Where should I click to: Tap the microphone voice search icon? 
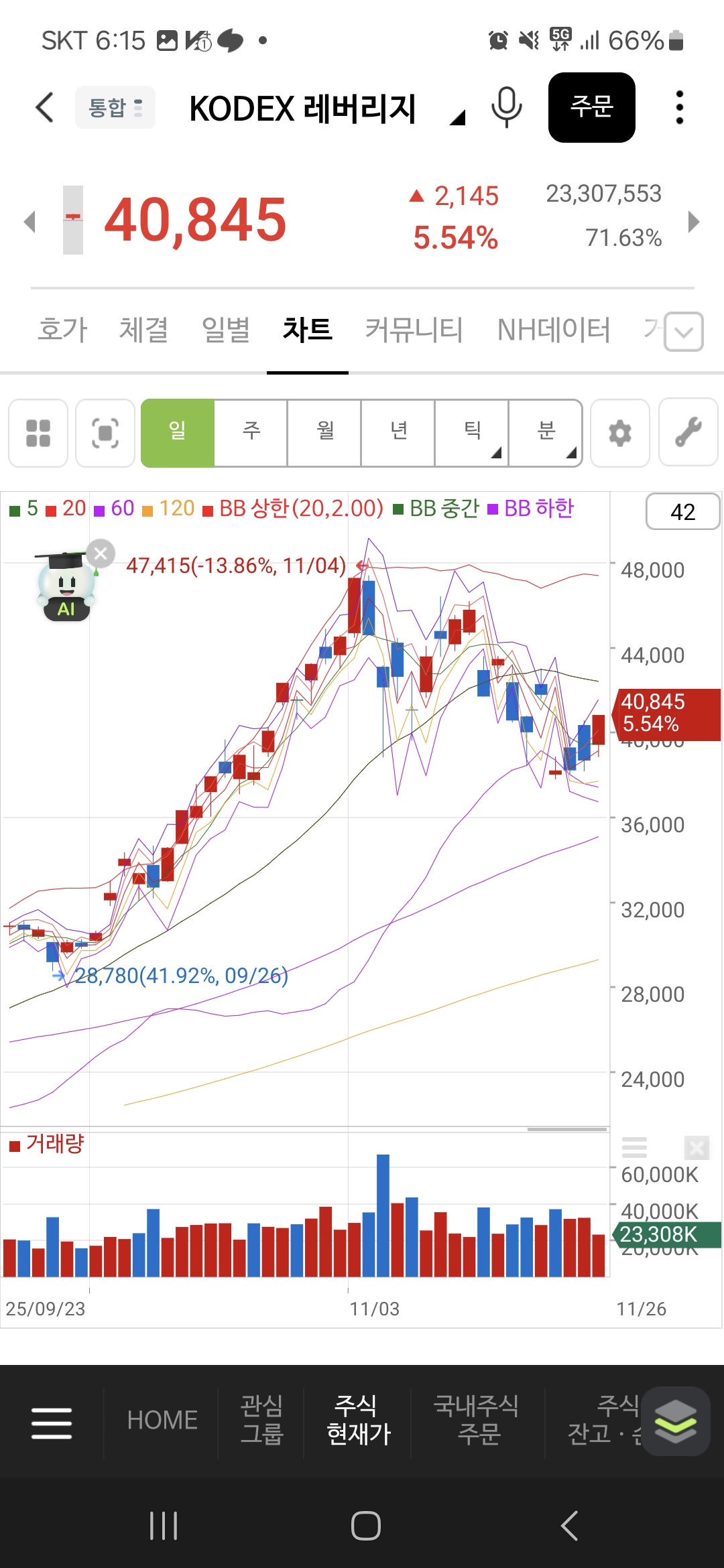pos(506,107)
